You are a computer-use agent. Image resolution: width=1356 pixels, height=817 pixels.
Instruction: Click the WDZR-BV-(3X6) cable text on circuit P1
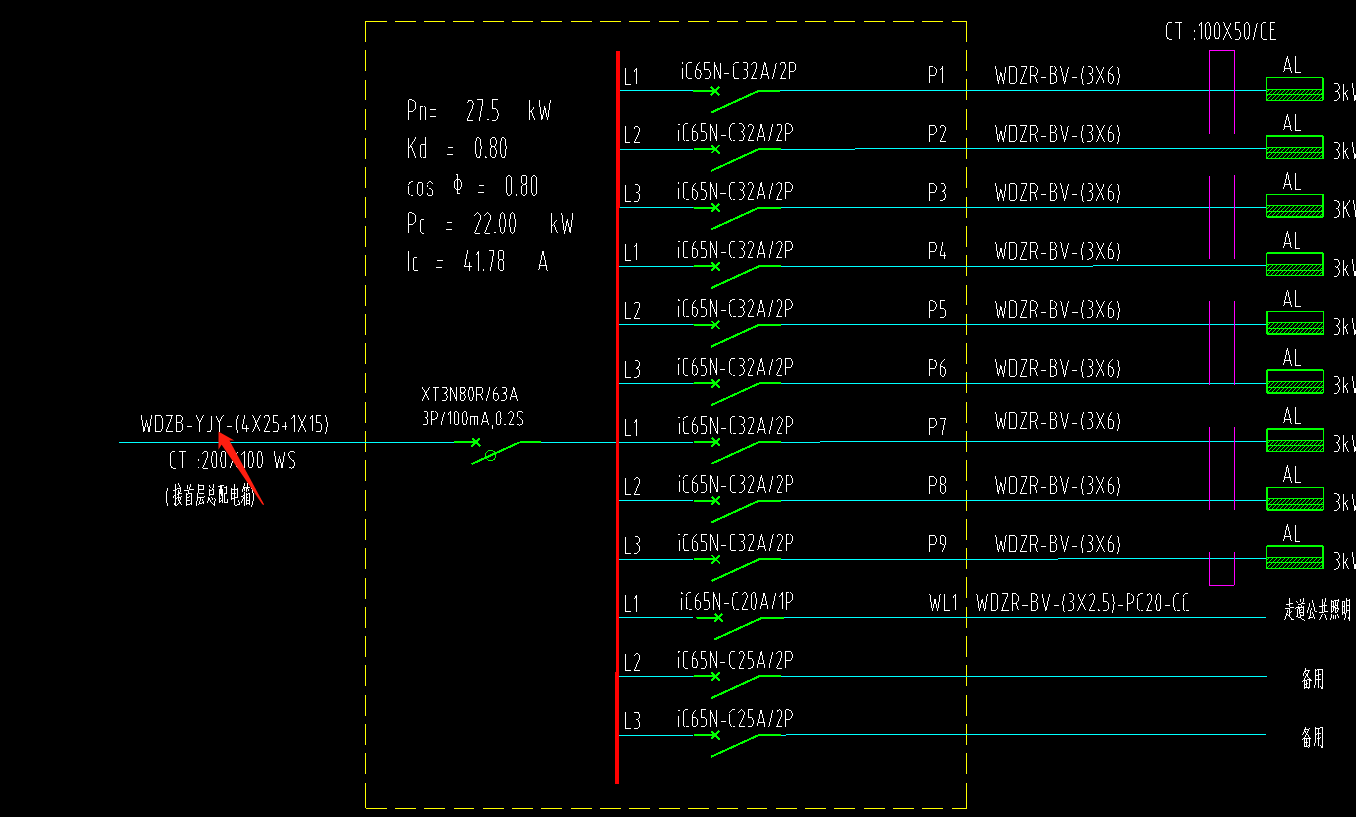[x=1057, y=75]
